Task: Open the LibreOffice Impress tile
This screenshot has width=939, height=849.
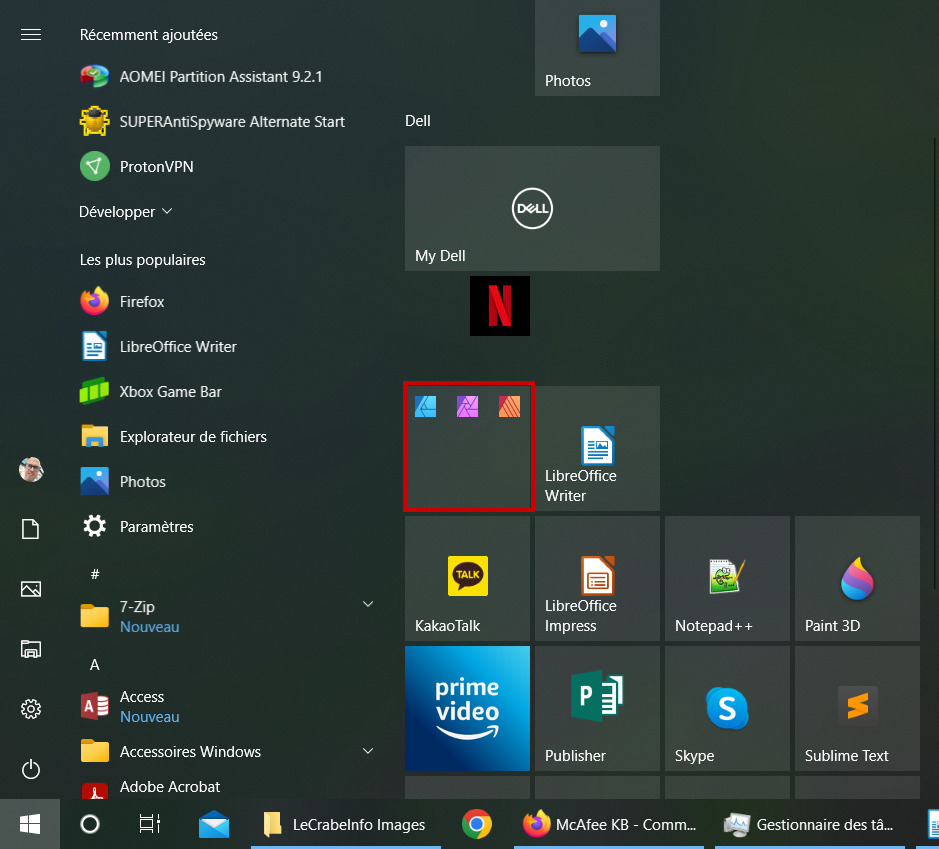Action: pos(597,578)
